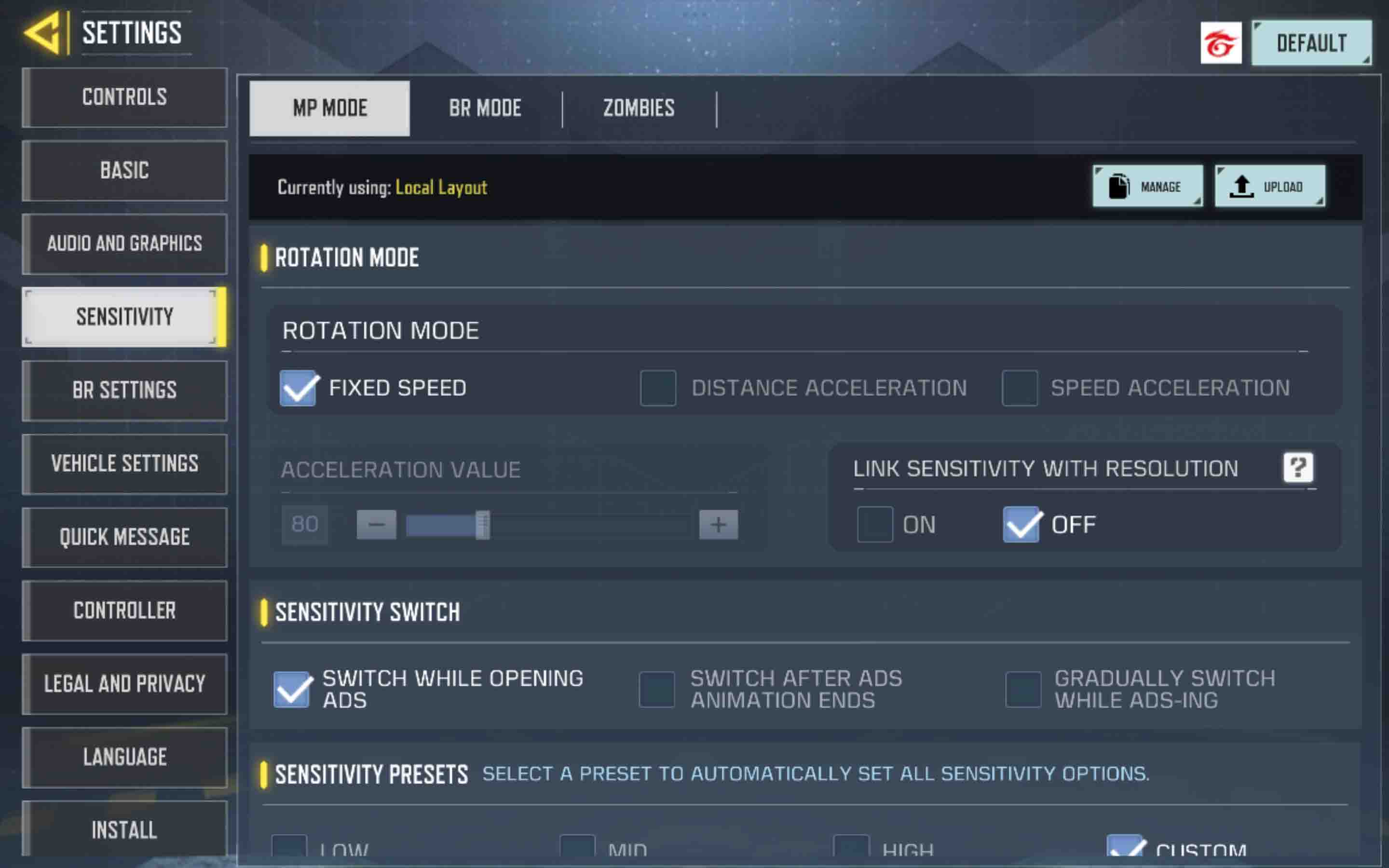Check Gradually Switch While ADS-ing
1389x868 pixels.
(1023, 689)
